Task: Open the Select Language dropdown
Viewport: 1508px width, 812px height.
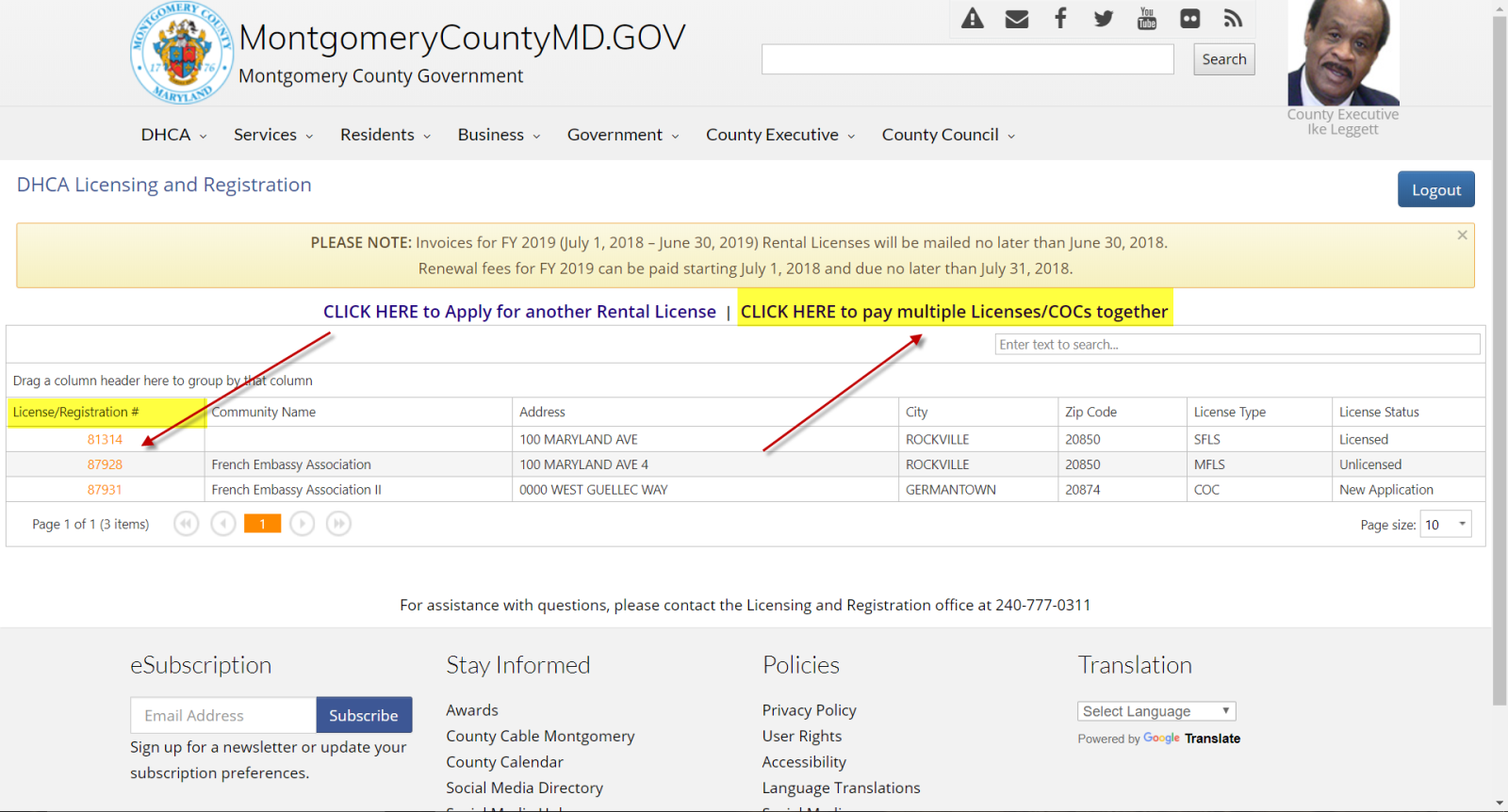Action: coord(1156,711)
